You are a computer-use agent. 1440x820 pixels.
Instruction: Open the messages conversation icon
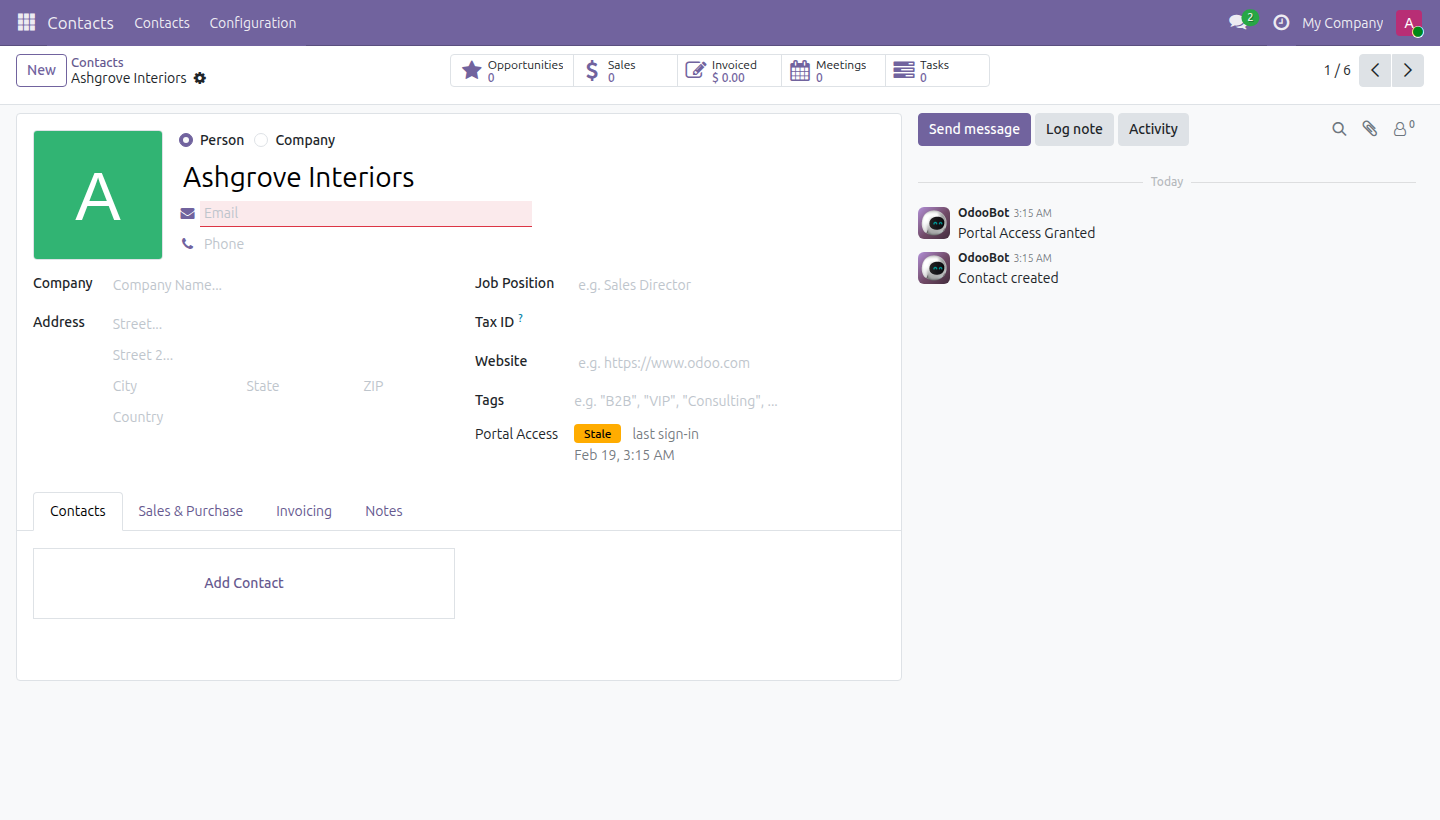(1238, 22)
